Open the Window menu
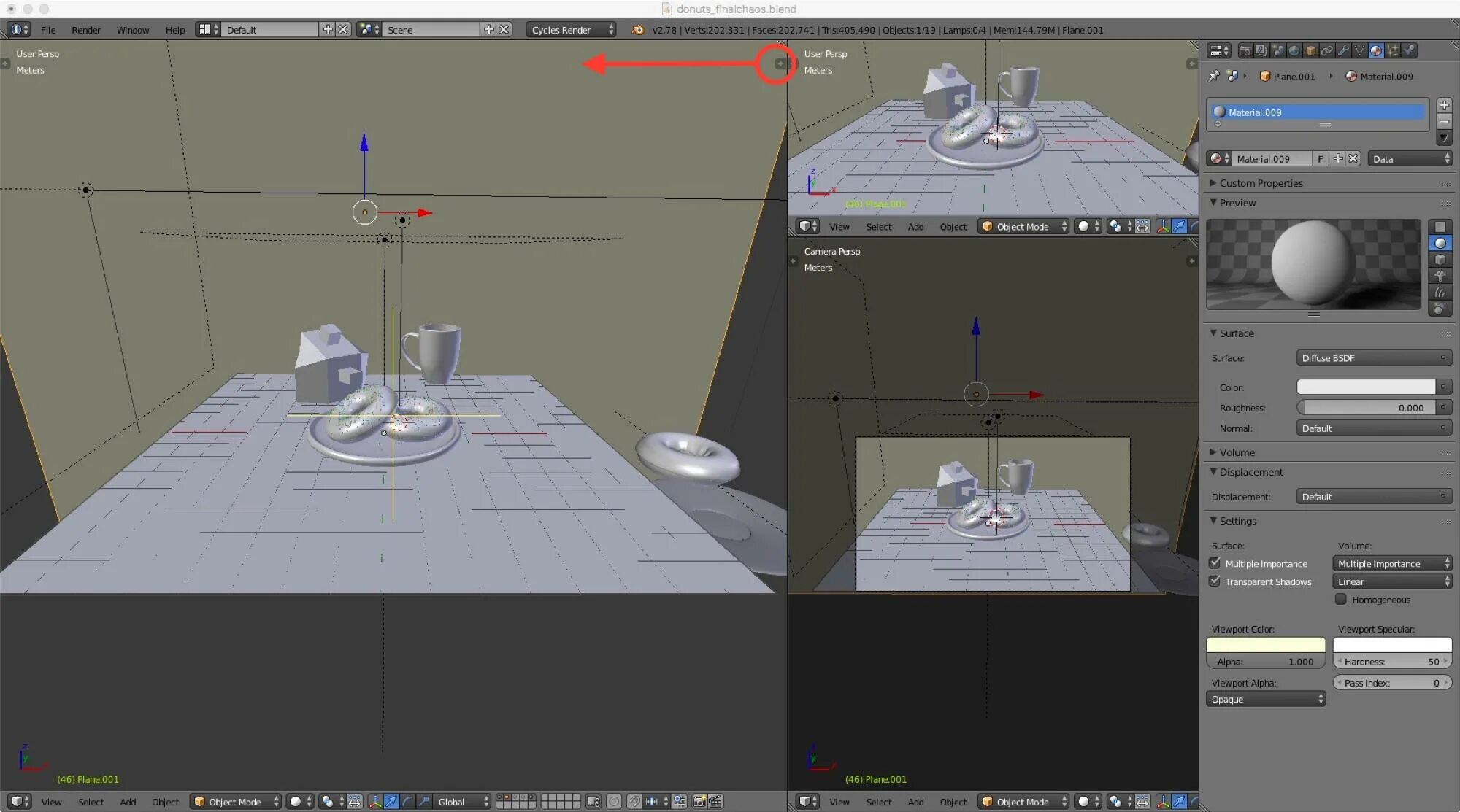 (132, 30)
